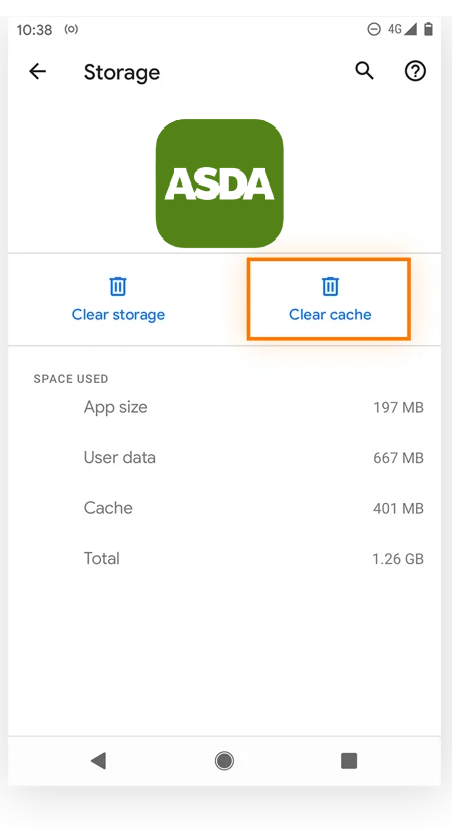Select the Cache 401 MB row
Screen dimensions: 463x828
point(224,508)
